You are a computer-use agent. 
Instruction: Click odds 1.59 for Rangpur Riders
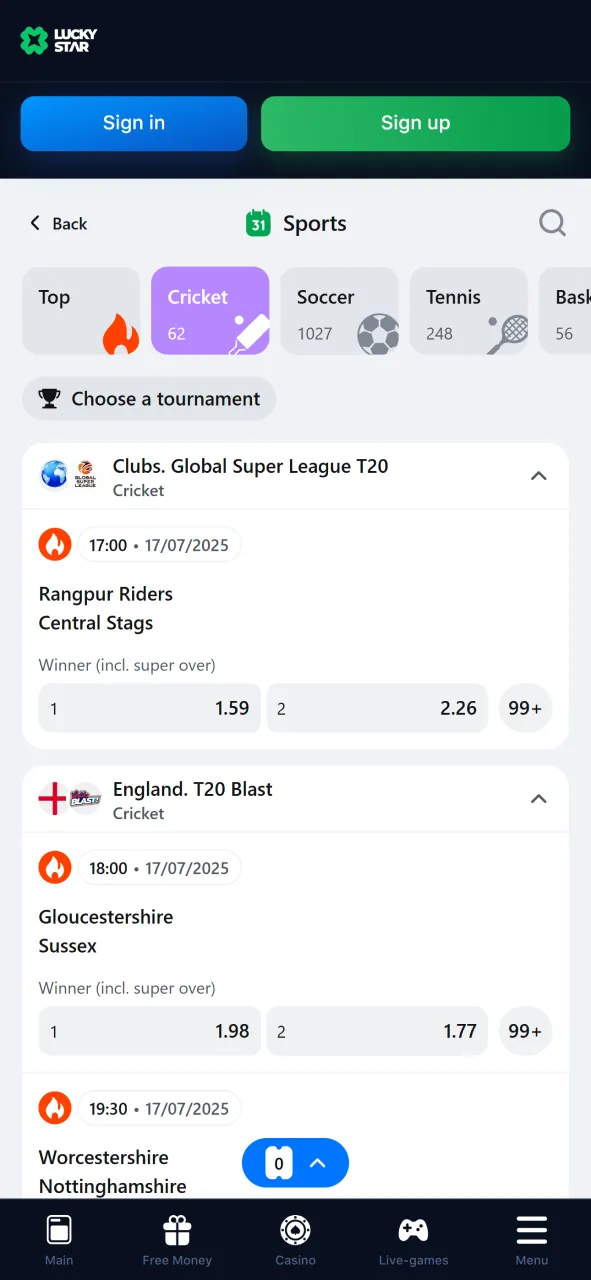[148, 707]
